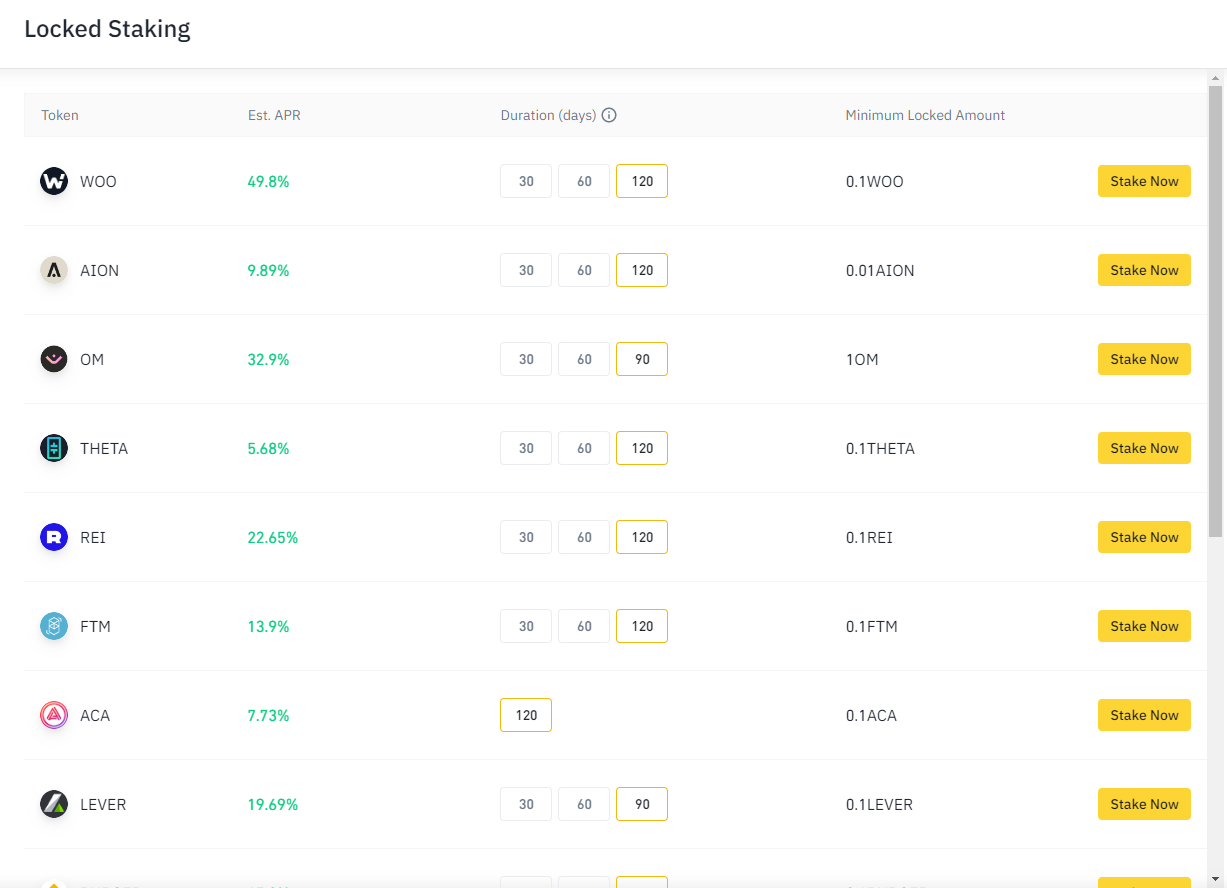This screenshot has height=888, width=1227.
Task: Click Stake Now for ACA
Action: (1144, 715)
